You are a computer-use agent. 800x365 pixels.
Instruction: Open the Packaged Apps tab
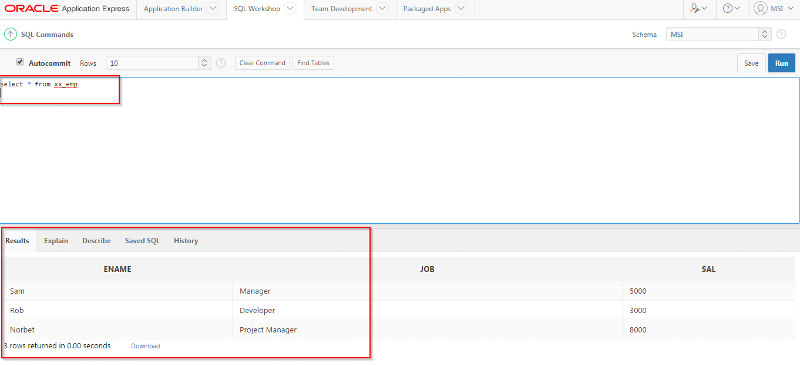click(427, 9)
